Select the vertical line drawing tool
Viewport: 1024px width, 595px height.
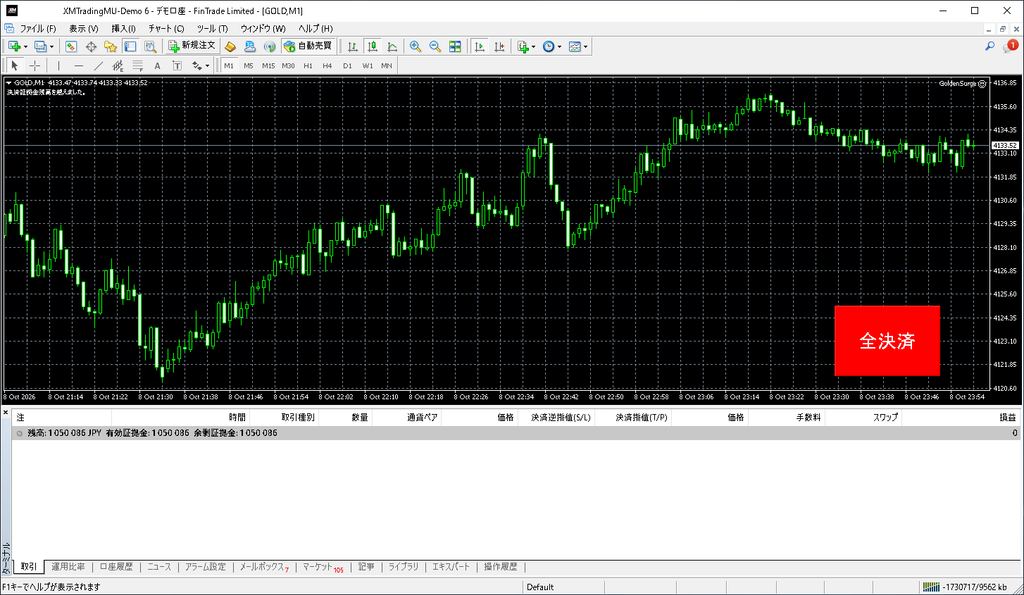pyautogui.click(x=58, y=65)
